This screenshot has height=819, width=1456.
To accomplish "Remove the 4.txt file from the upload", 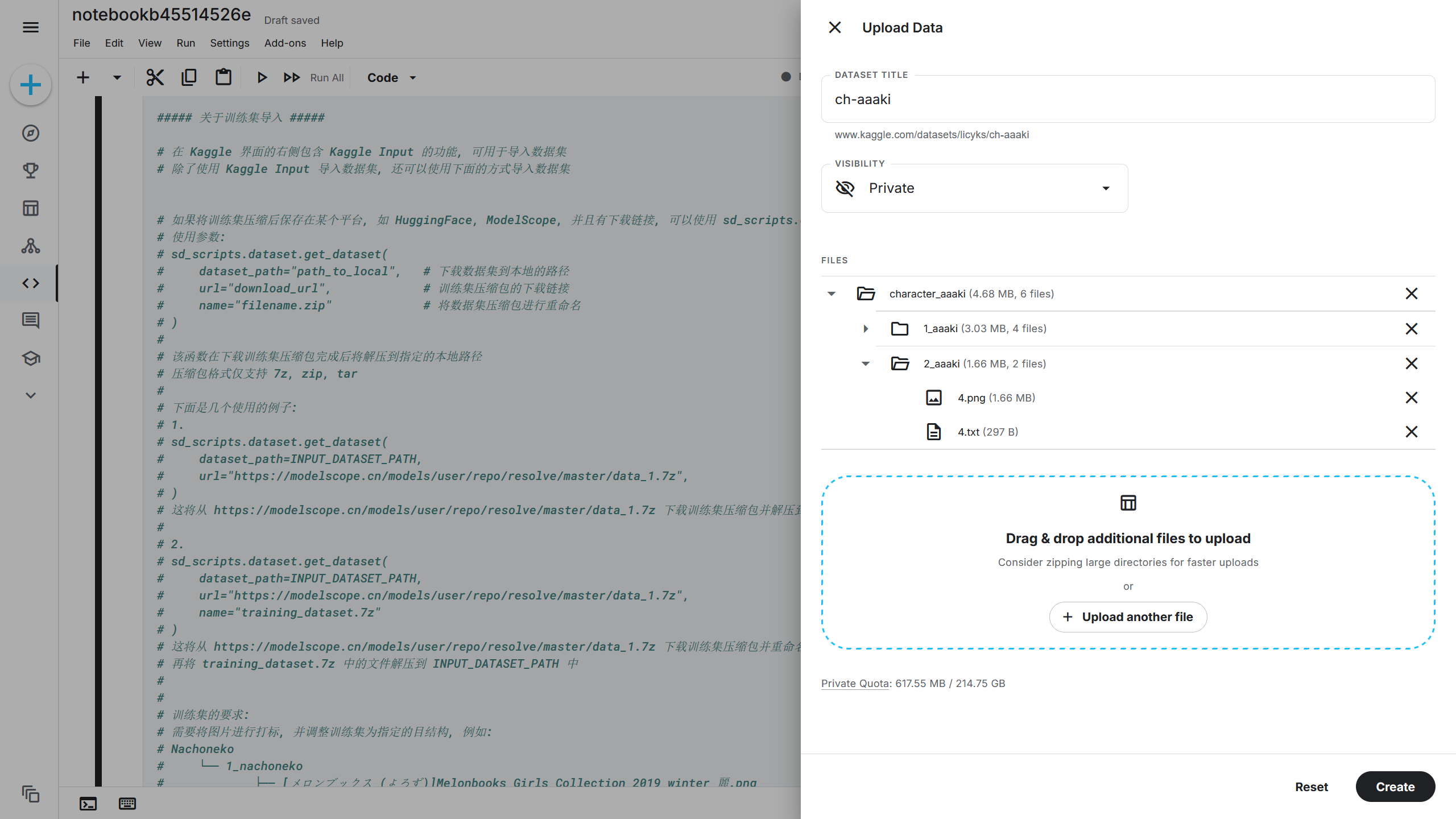I will pyautogui.click(x=1411, y=432).
